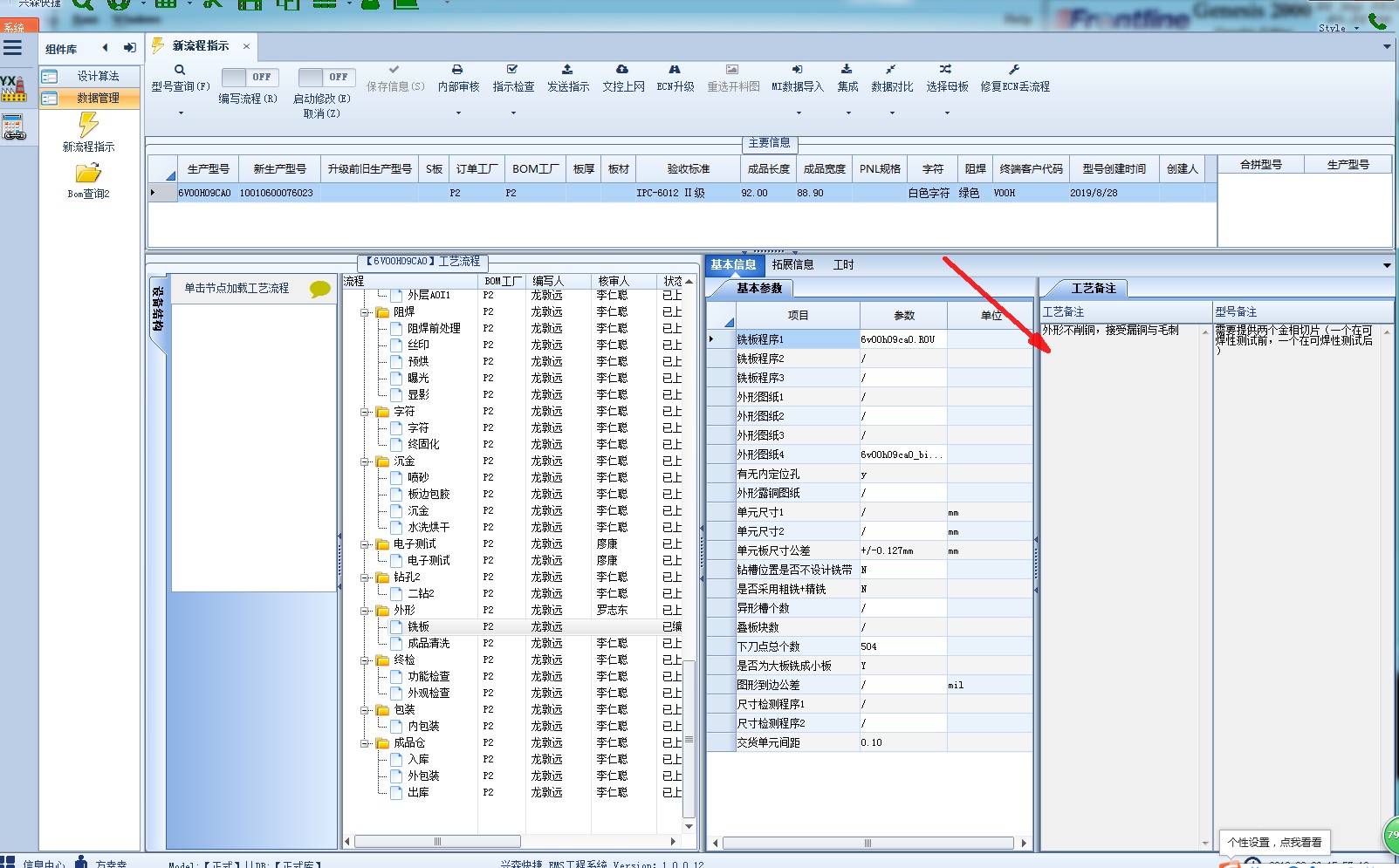Click horizontal scrollbar of process tree
This screenshot has width=1399, height=868.
click(437, 842)
